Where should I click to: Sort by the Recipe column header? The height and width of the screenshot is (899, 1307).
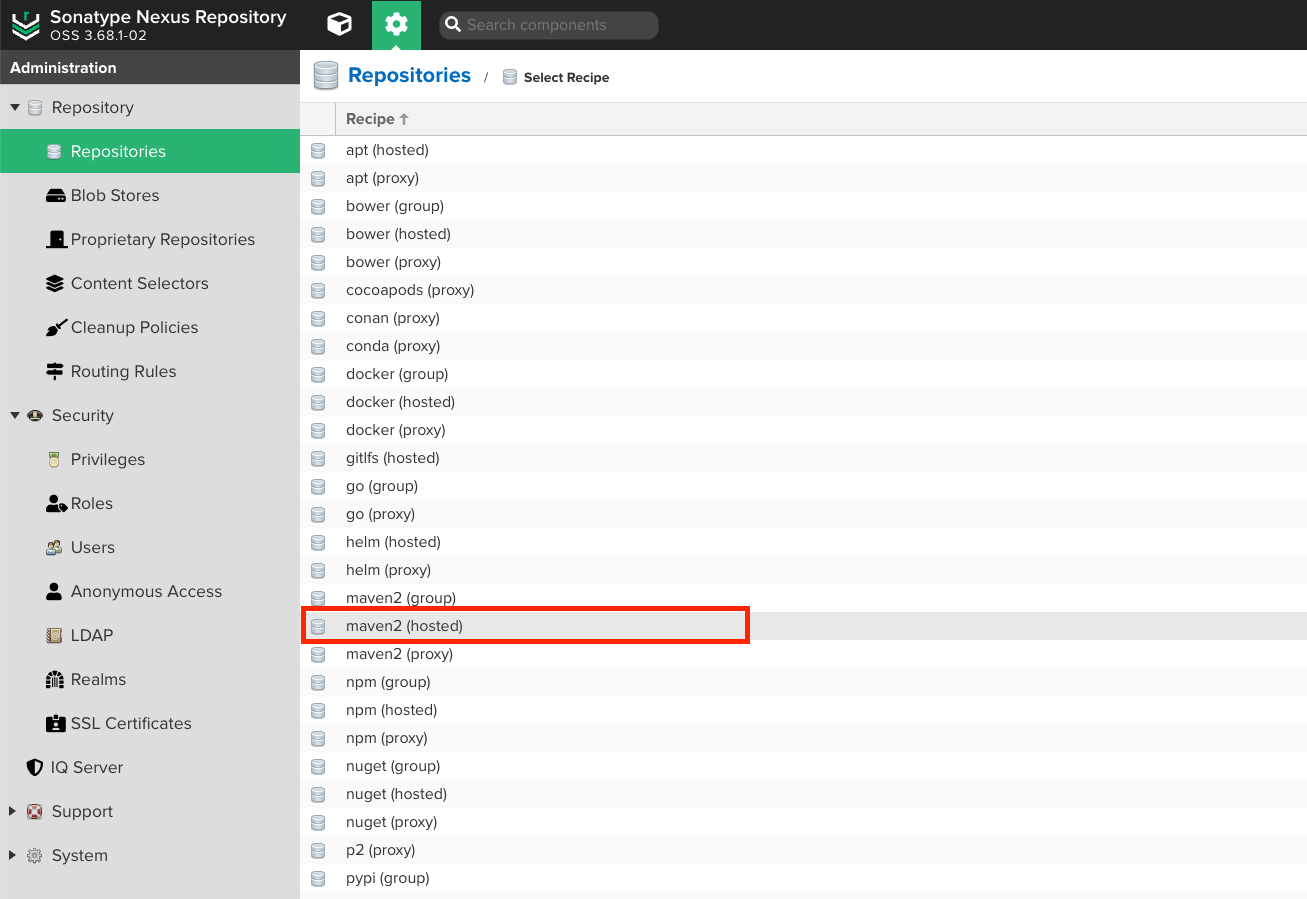821,118
